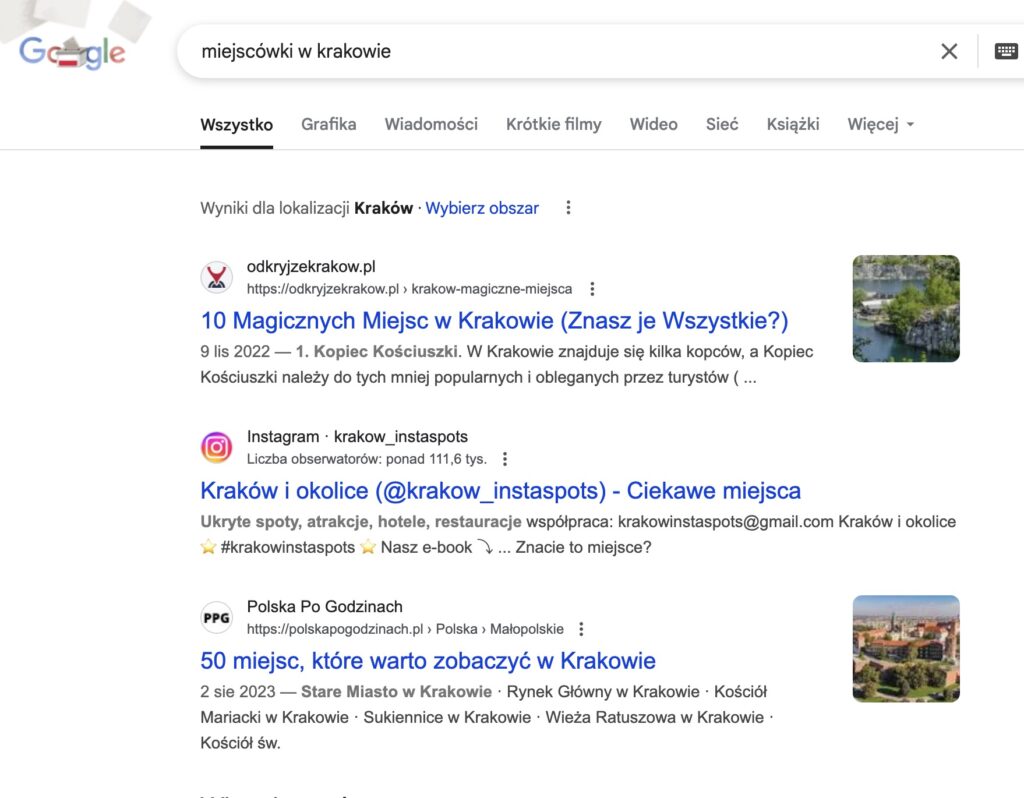This screenshot has height=798, width=1024.
Task: Expand the Więcej dropdown menu
Action: click(880, 124)
